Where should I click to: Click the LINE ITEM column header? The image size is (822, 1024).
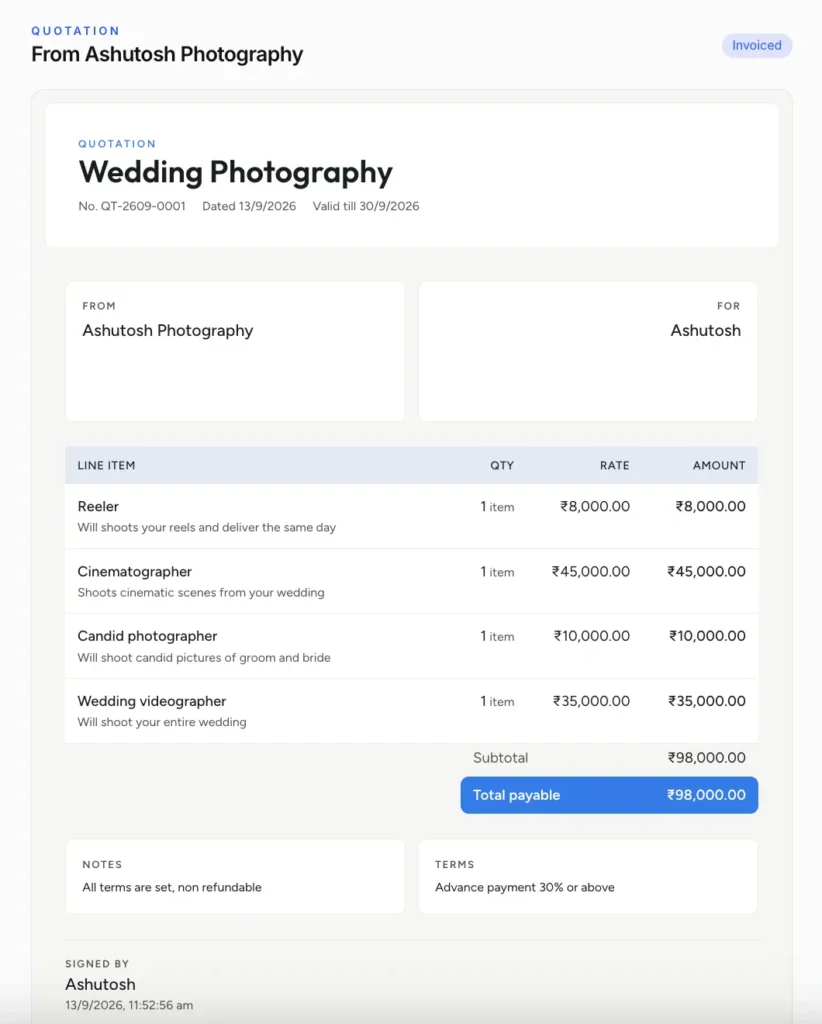click(106, 466)
